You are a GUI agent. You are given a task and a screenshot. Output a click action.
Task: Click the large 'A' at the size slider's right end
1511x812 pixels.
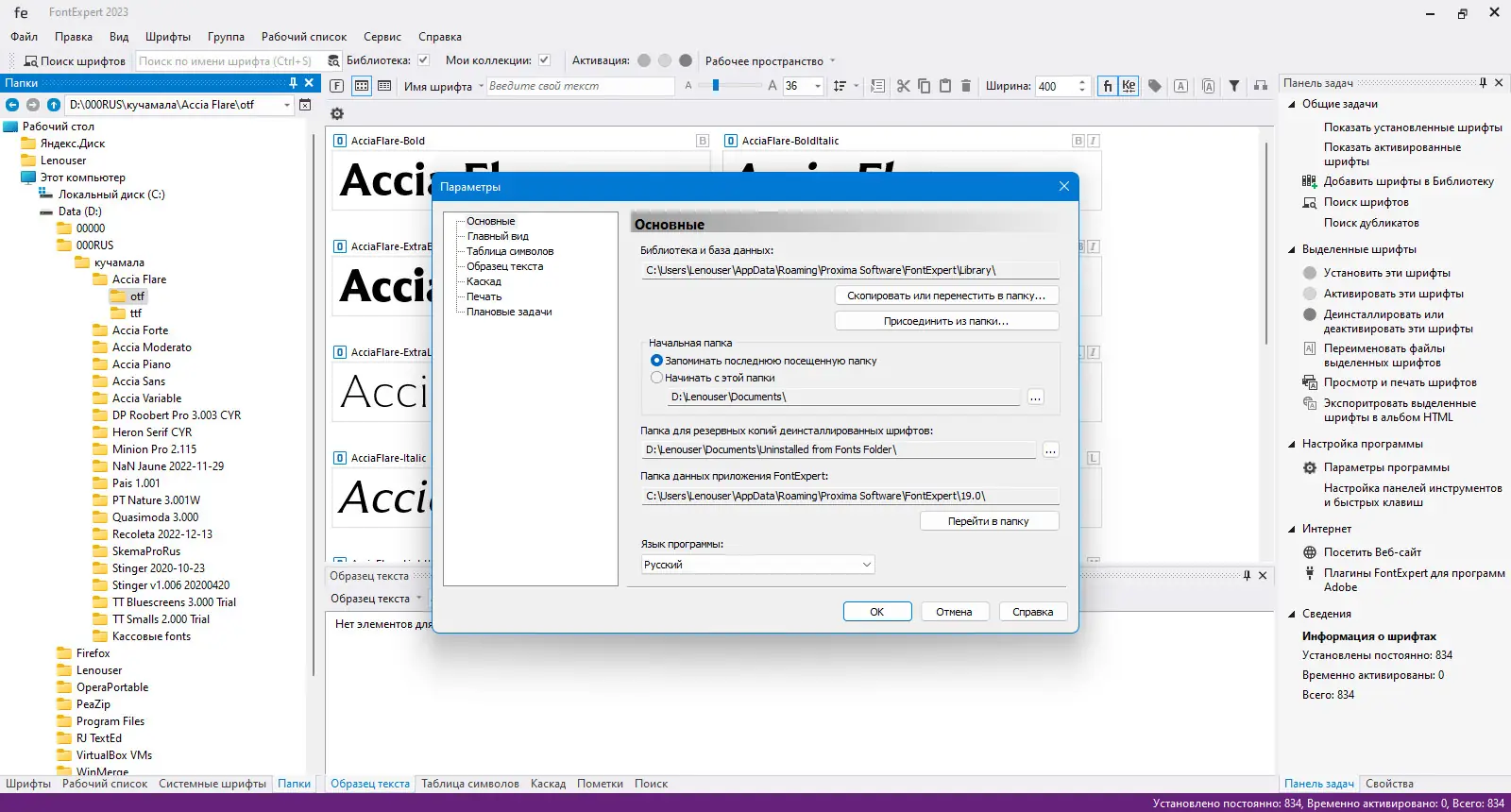click(x=772, y=86)
